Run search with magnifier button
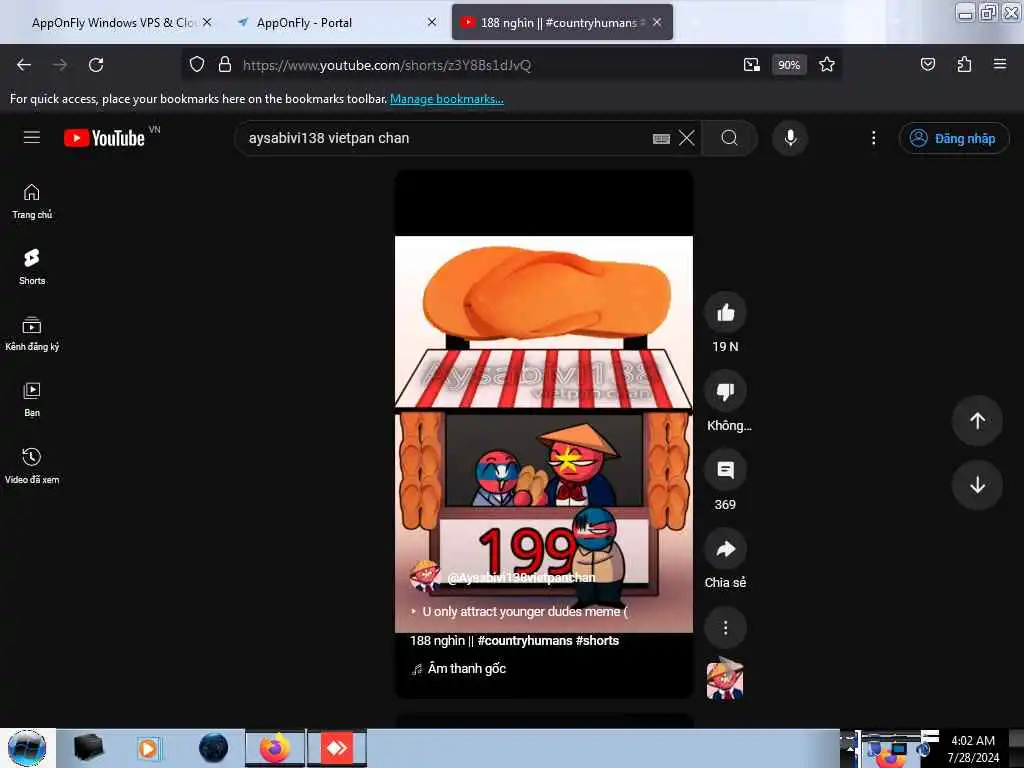The height and width of the screenshot is (768, 1024). tap(729, 138)
